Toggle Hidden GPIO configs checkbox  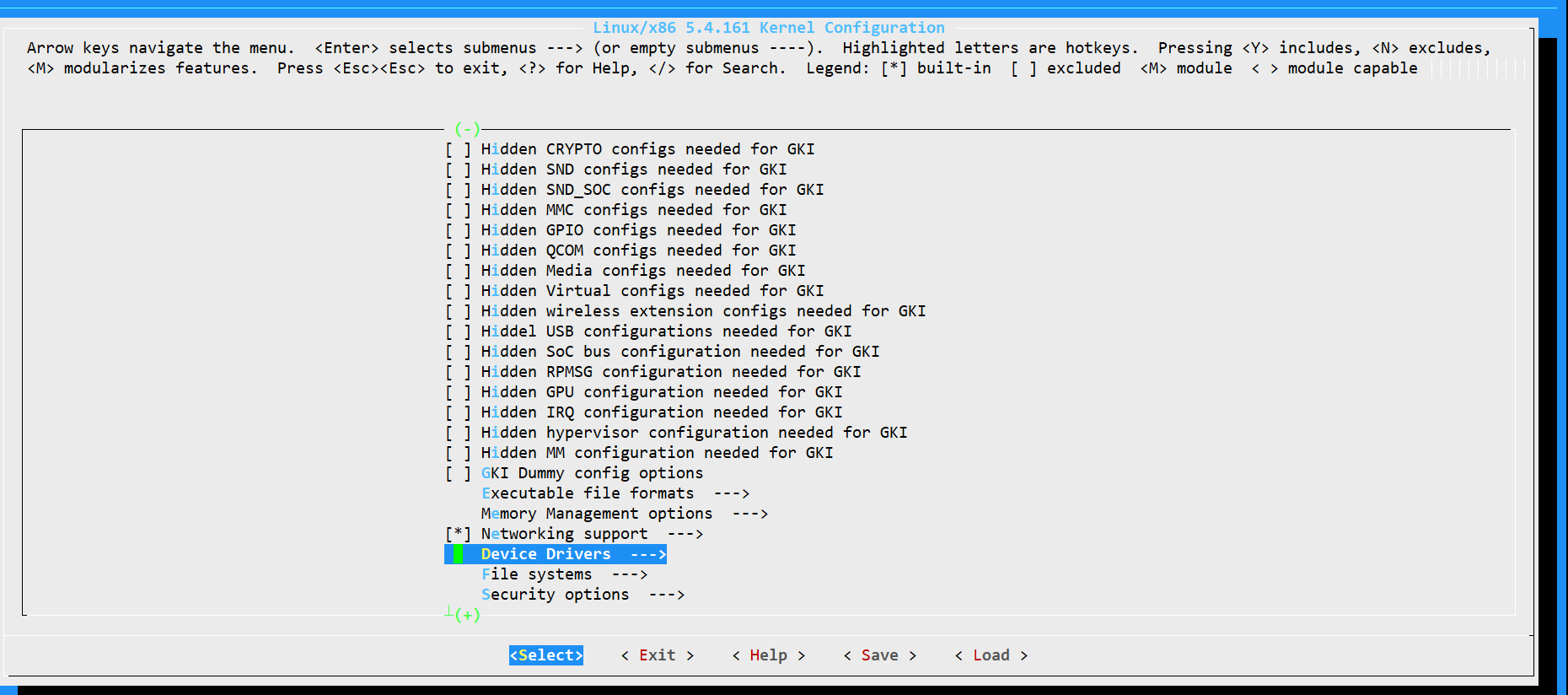[458, 230]
